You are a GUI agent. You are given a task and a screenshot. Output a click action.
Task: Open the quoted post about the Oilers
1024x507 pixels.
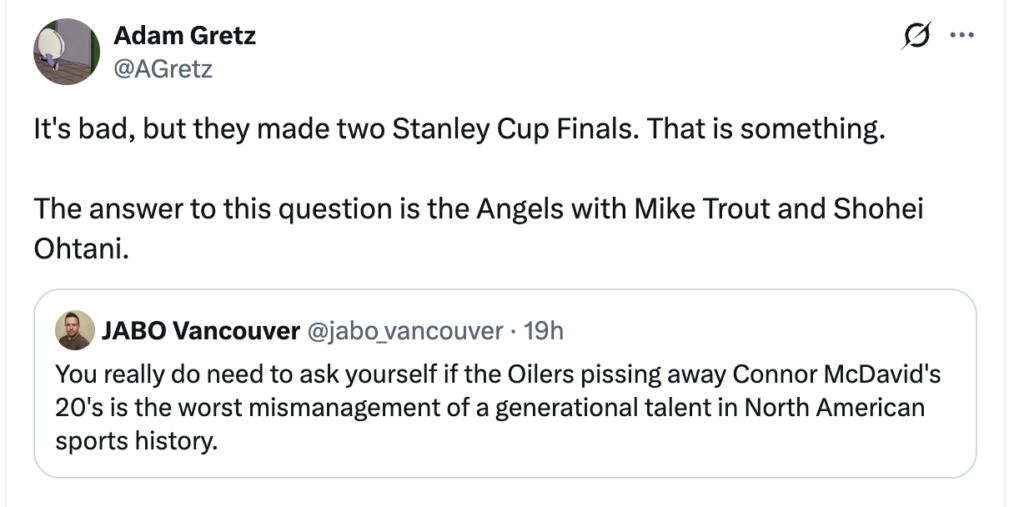(x=505, y=384)
